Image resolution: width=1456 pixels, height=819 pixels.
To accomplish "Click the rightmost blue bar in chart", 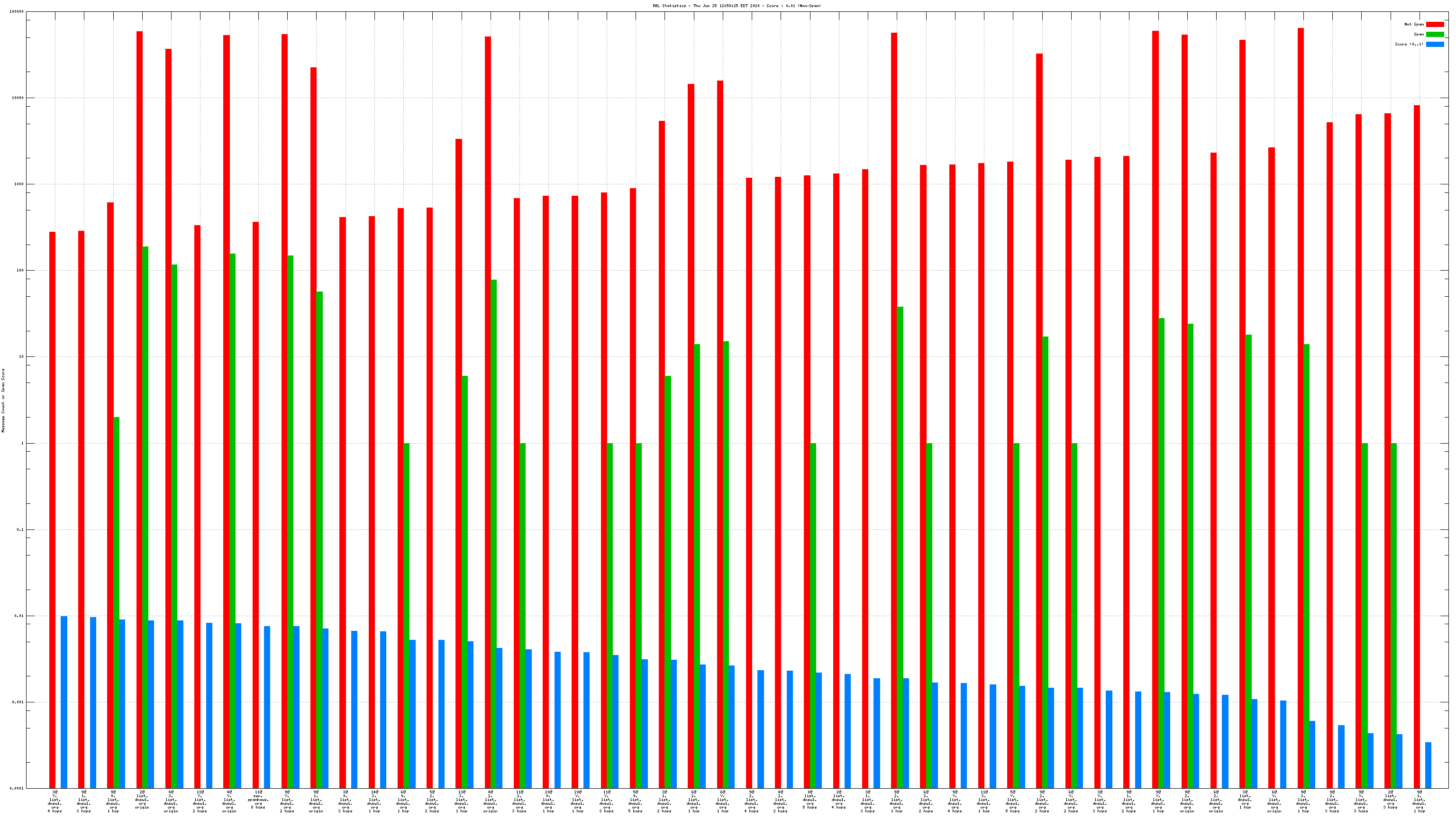I will point(1429,765).
